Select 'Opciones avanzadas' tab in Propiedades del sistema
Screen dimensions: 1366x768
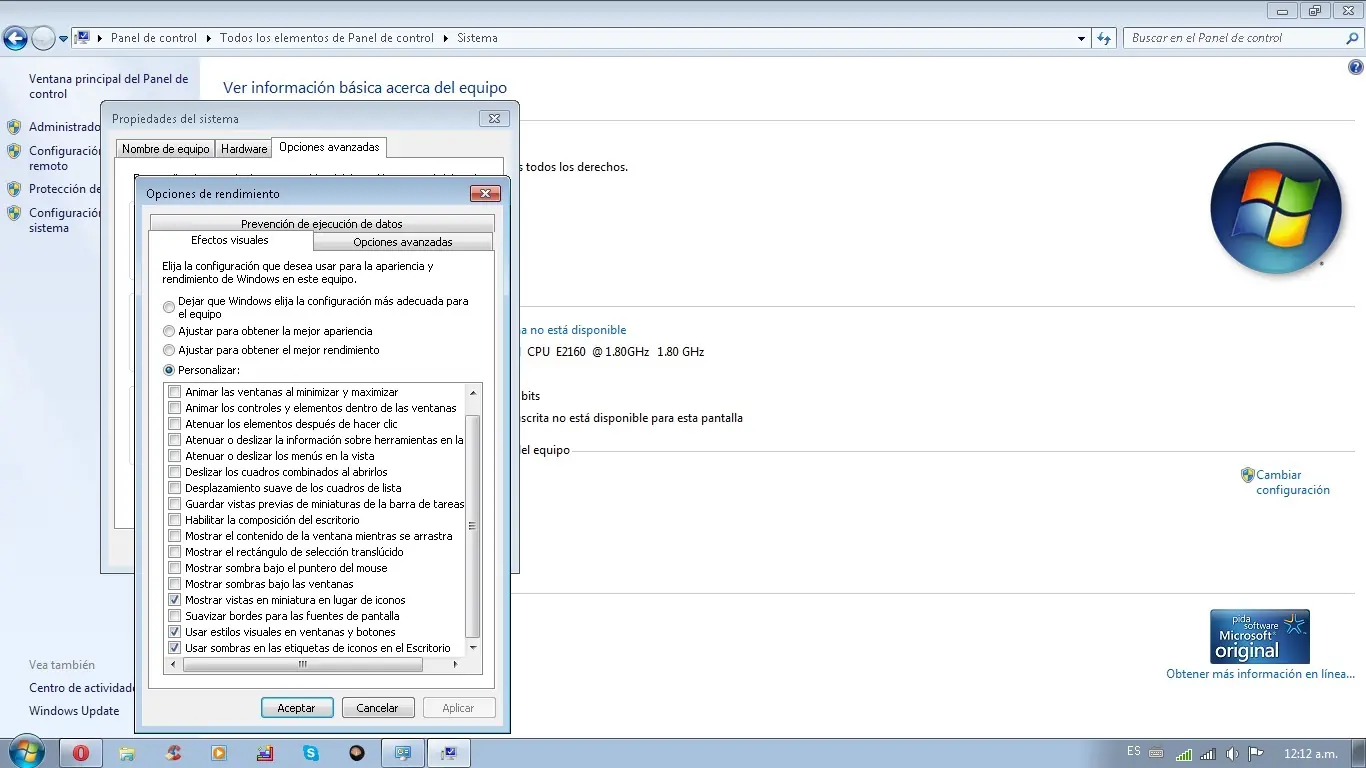click(x=329, y=147)
